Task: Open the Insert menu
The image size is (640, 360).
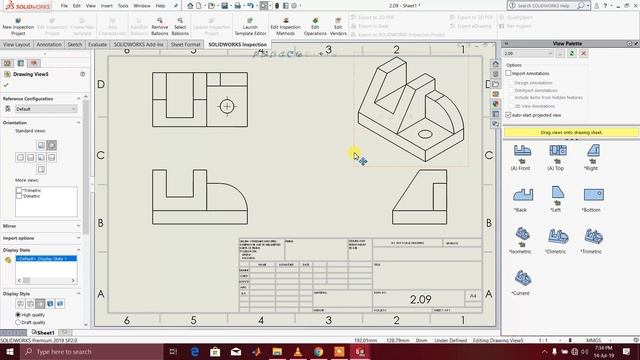Action: (x=107, y=6)
